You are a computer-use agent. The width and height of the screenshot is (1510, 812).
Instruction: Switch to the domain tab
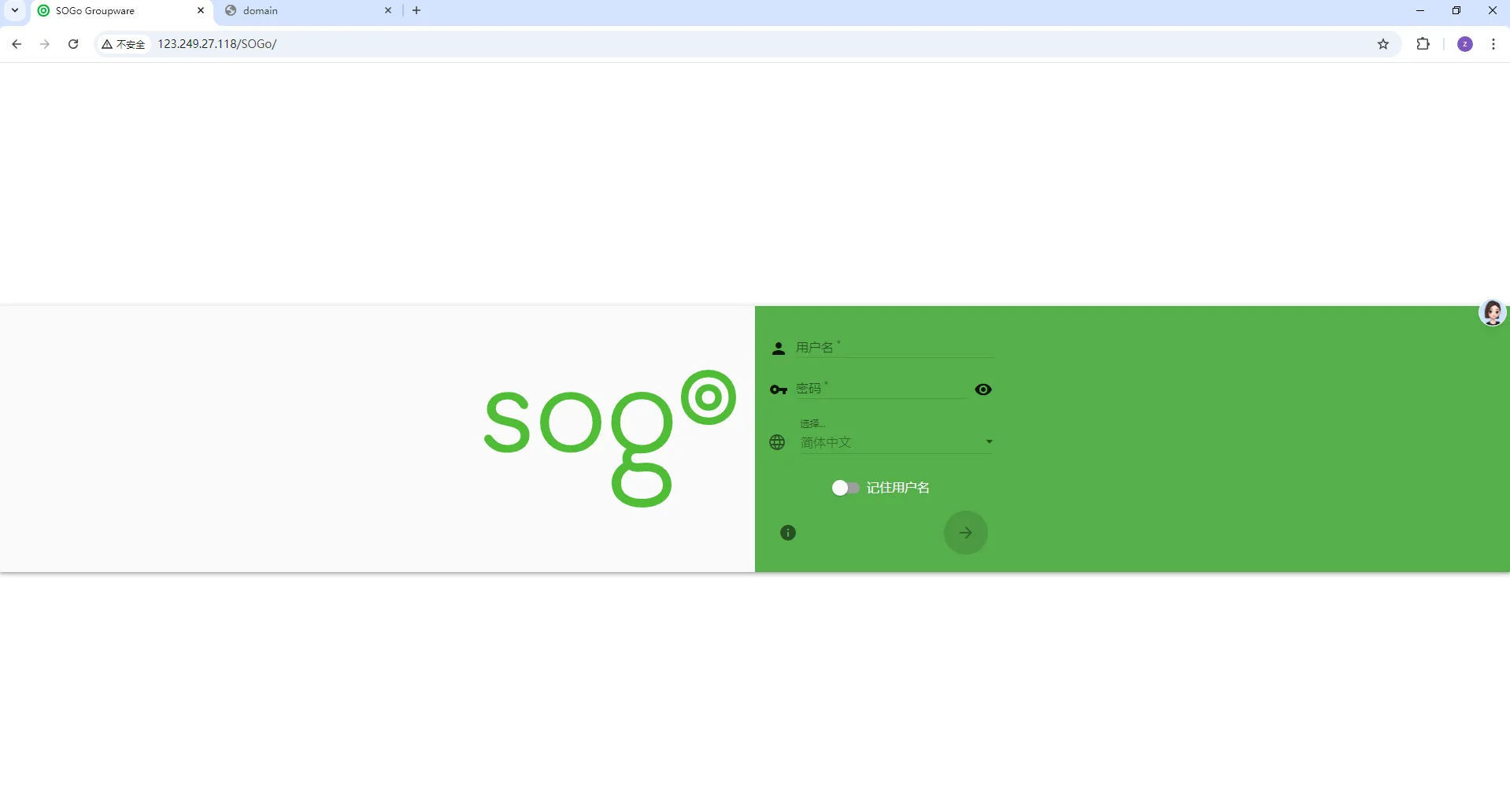pyautogui.click(x=308, y=11)
